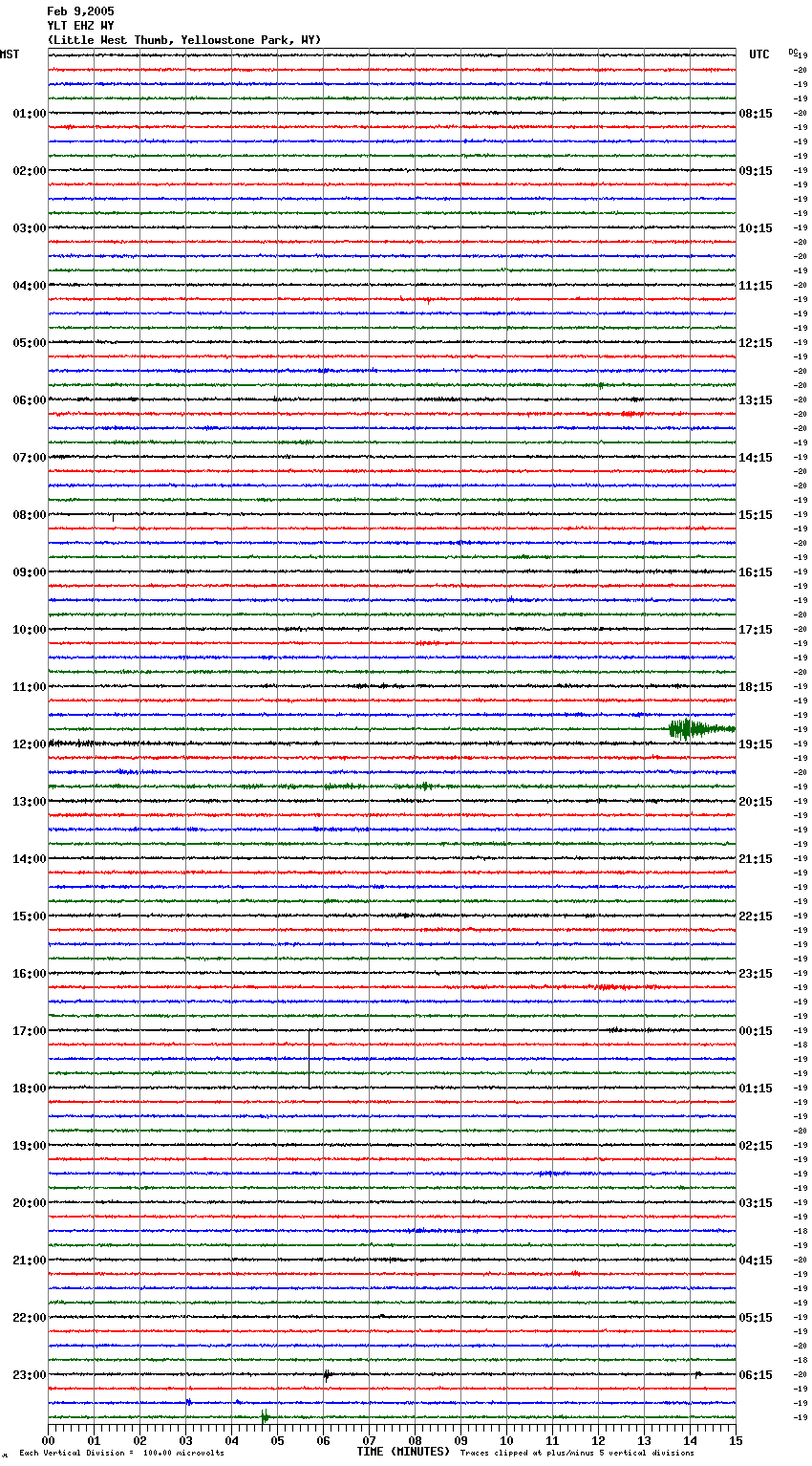Click the "03:00" MST time label
This screenshot has height=1466, width=812.
(x=30, y=228)
